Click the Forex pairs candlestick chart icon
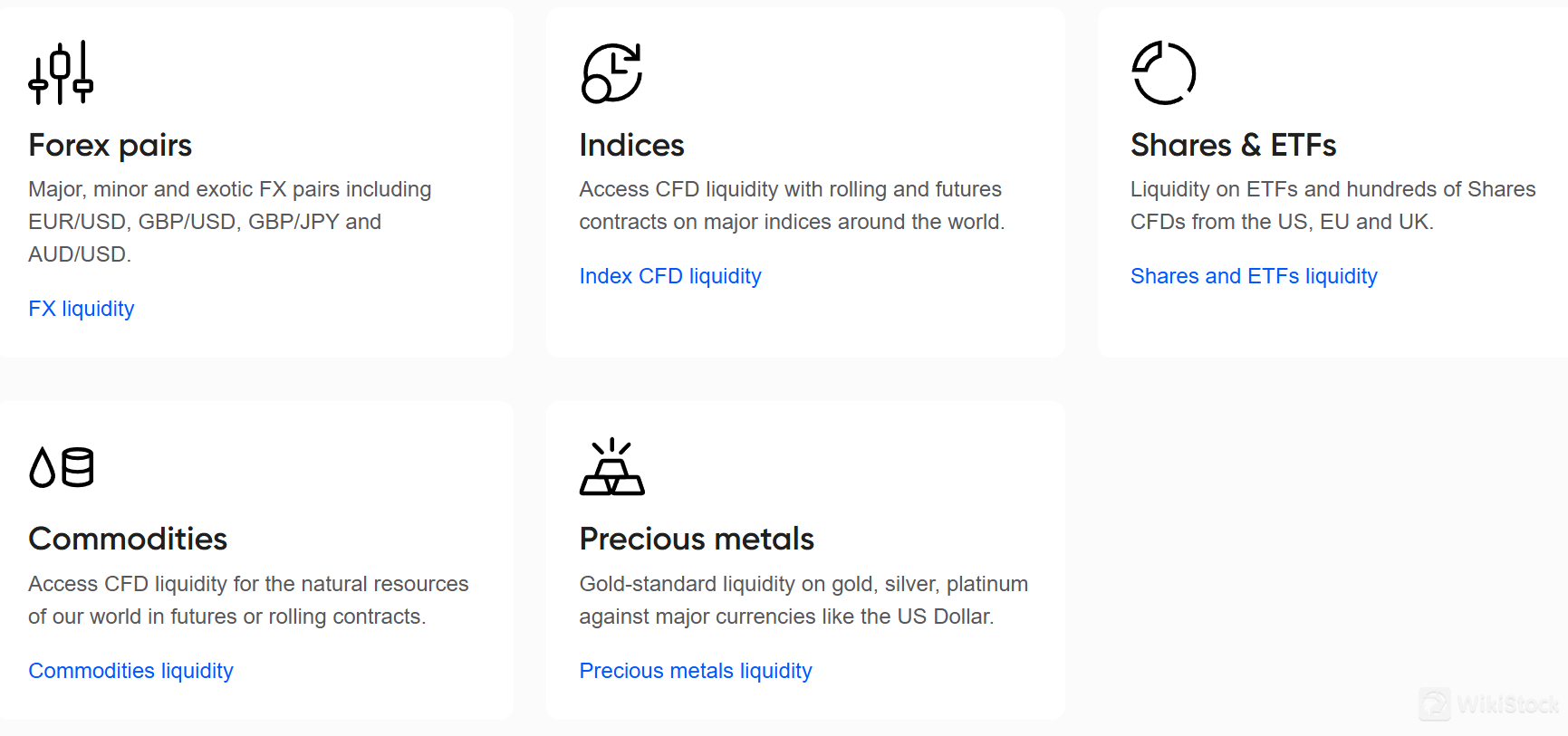 click(x=60, y=72)
